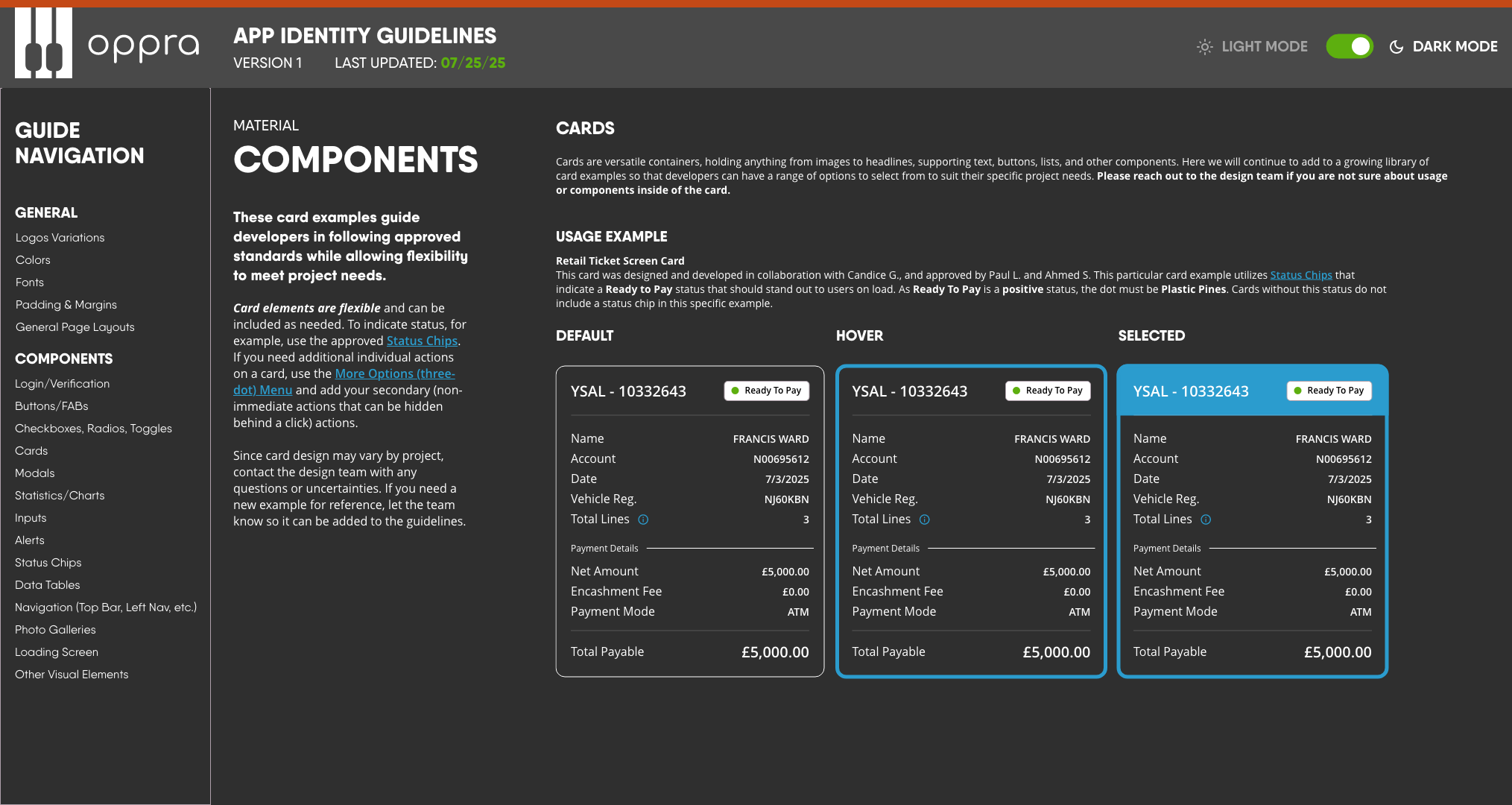The image size is (1512, 805).
Task: Click Total Lines info icon on Hover card
Action: 924,520
